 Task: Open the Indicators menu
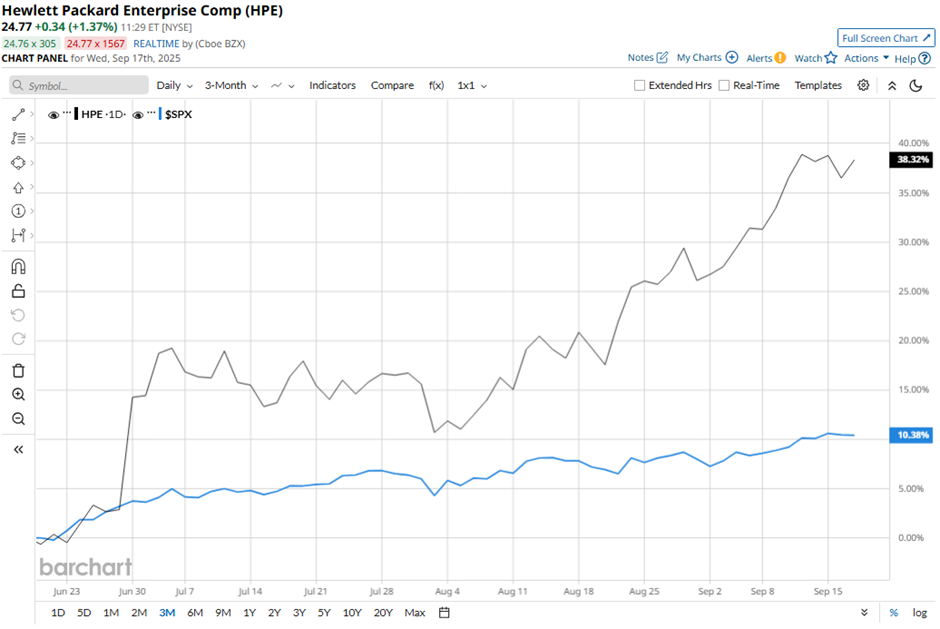click(332, 86)
